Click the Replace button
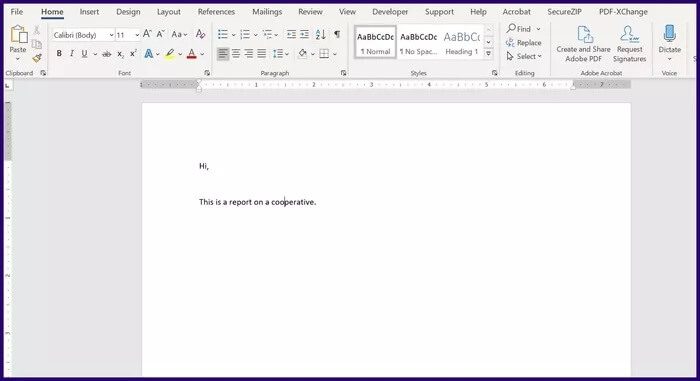Image resolution: width=700 pixels, height=381 pixels. click(524, 43)
